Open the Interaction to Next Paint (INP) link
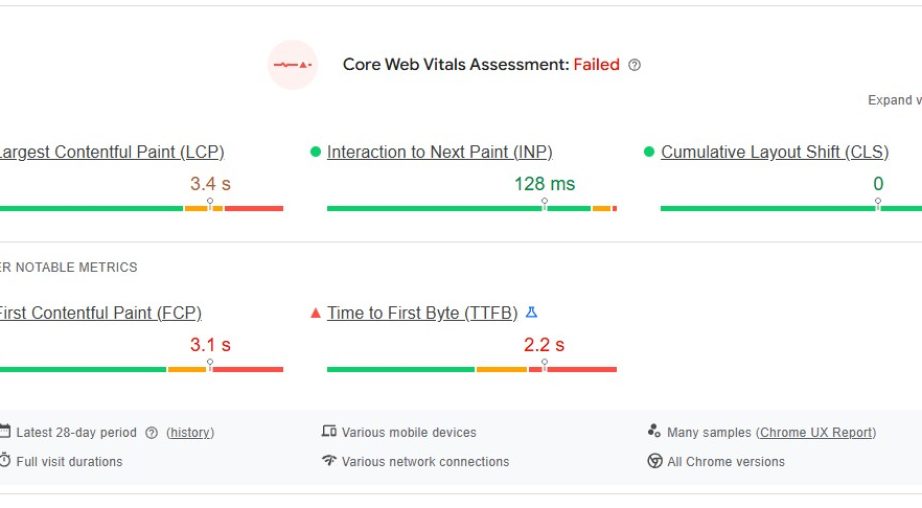This screenshot has height=508, width=922. (x=439, y=152)
